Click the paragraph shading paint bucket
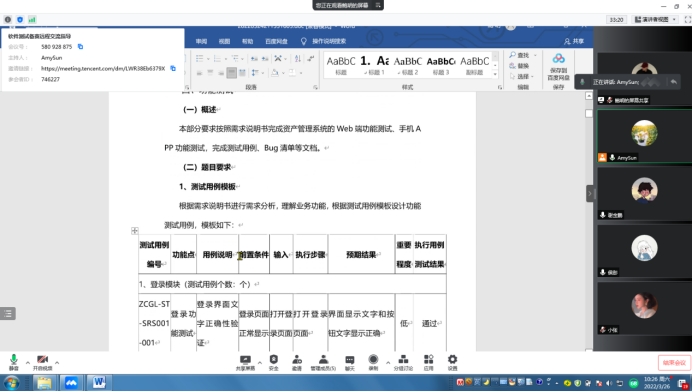This screenshot has height=392, width=693. click(275, 72)
